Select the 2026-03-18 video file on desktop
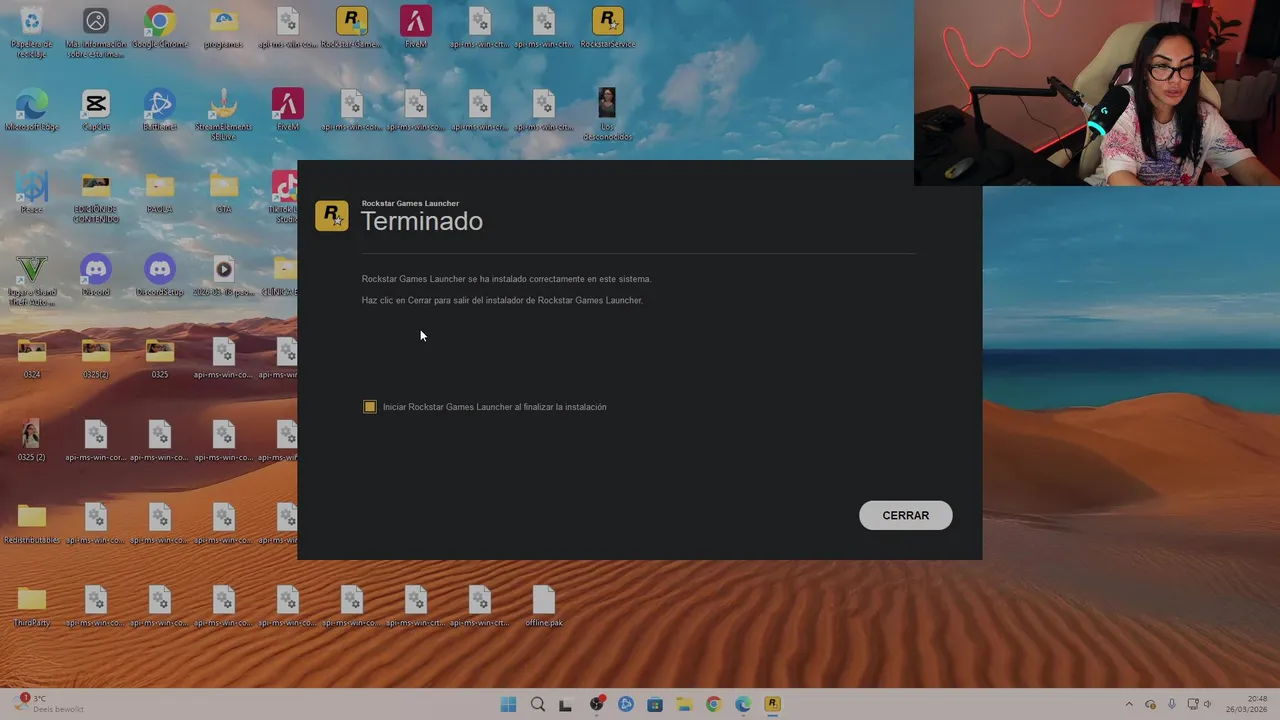The image size is (1280, 720). click(x=224, y=275)
